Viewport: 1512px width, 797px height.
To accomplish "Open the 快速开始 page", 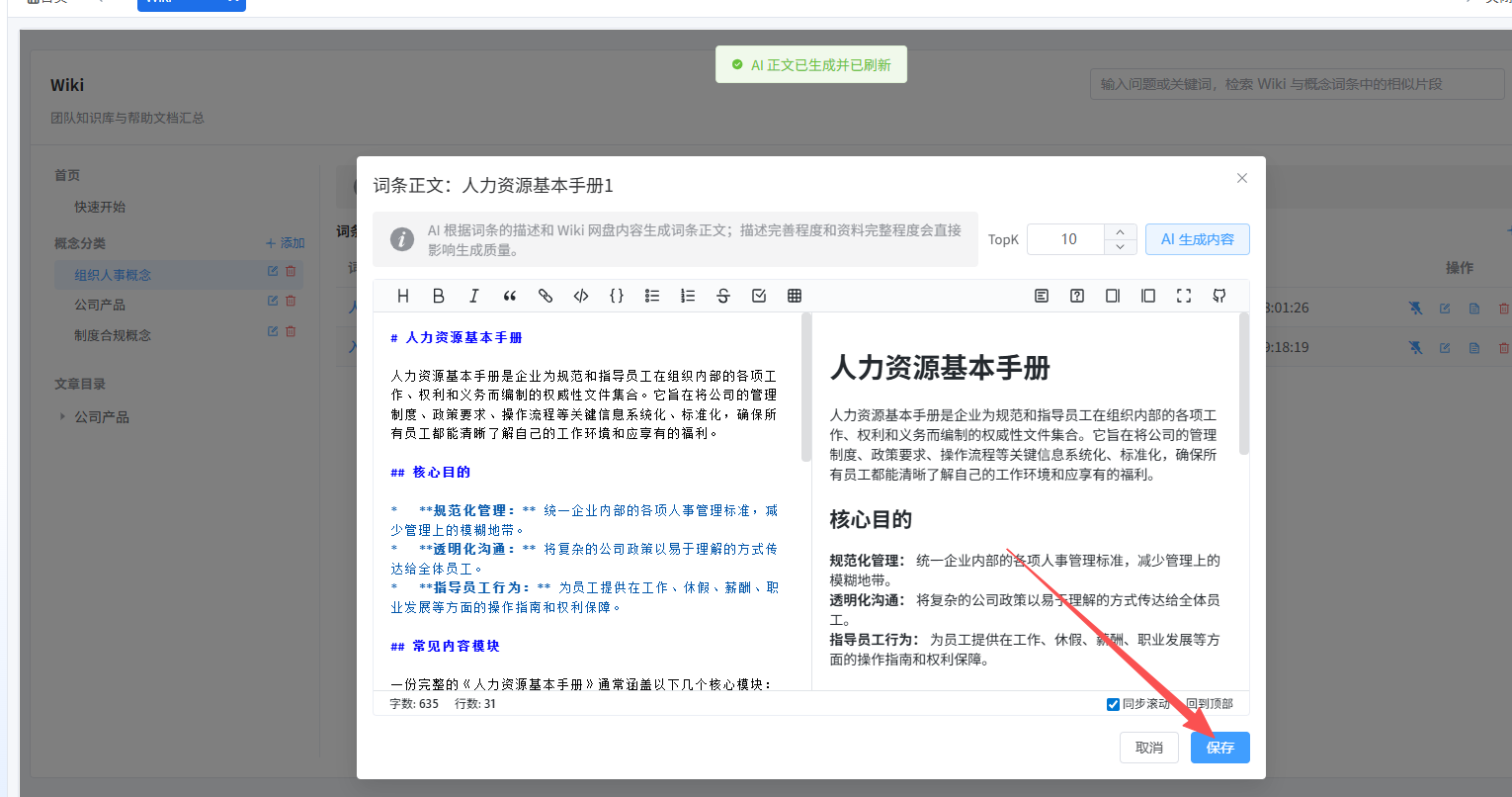I will (100, 207).
